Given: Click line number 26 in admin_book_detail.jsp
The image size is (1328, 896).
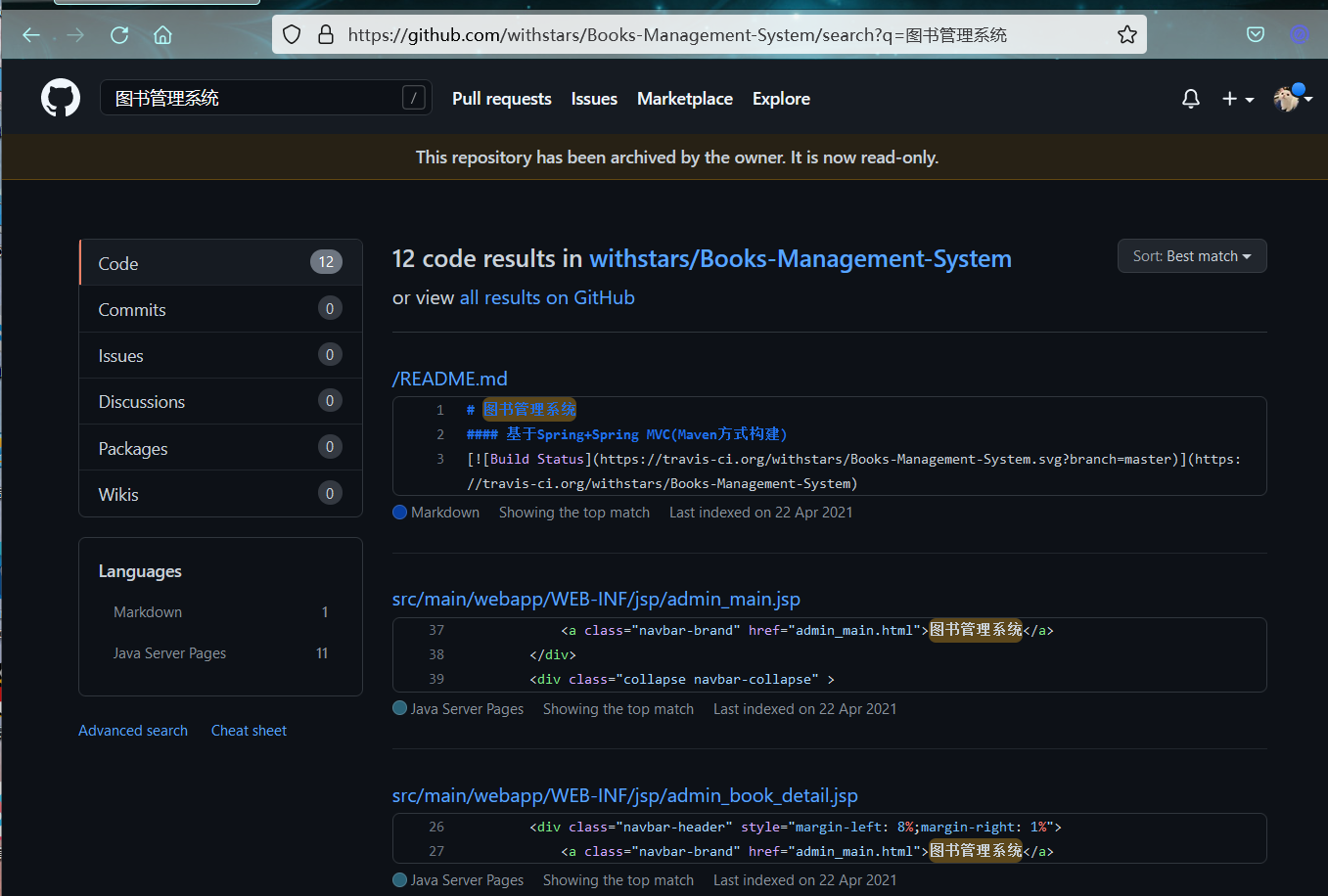Looking at the screenshot, I should 436,827.
